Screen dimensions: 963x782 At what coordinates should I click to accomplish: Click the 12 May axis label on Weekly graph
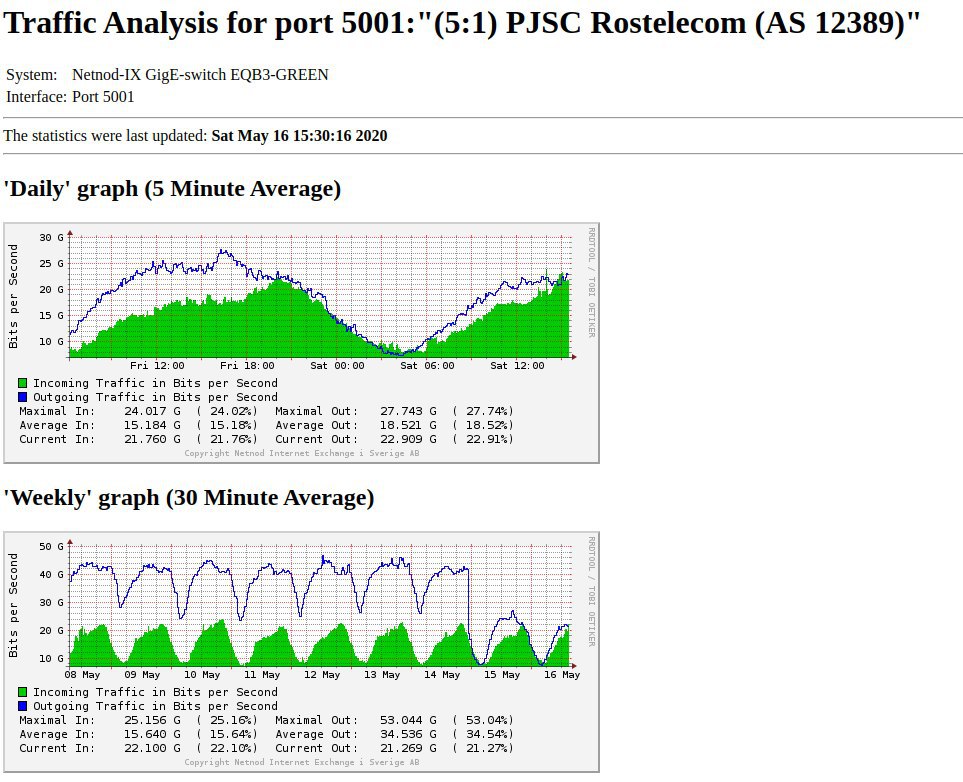point(322,674)
